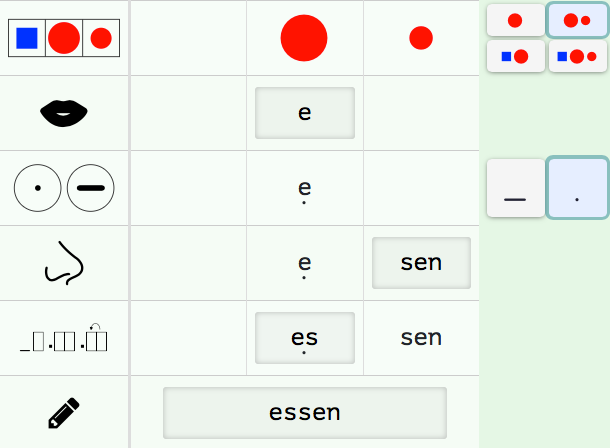Screen dimensions: 610x448
Task: Click the 'es' syllable button
Action: [305, 338]
